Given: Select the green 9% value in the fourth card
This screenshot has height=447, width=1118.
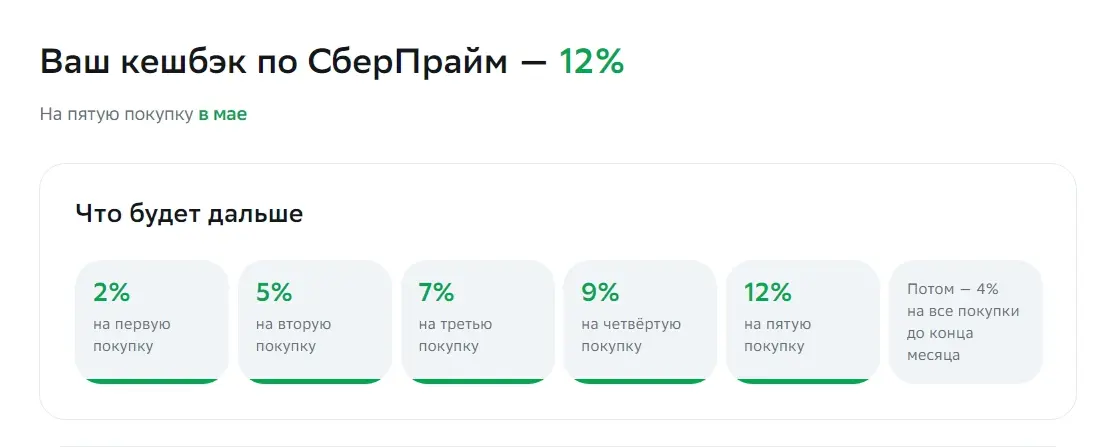Looking at the screenshot, I should (x=600, y=292).
